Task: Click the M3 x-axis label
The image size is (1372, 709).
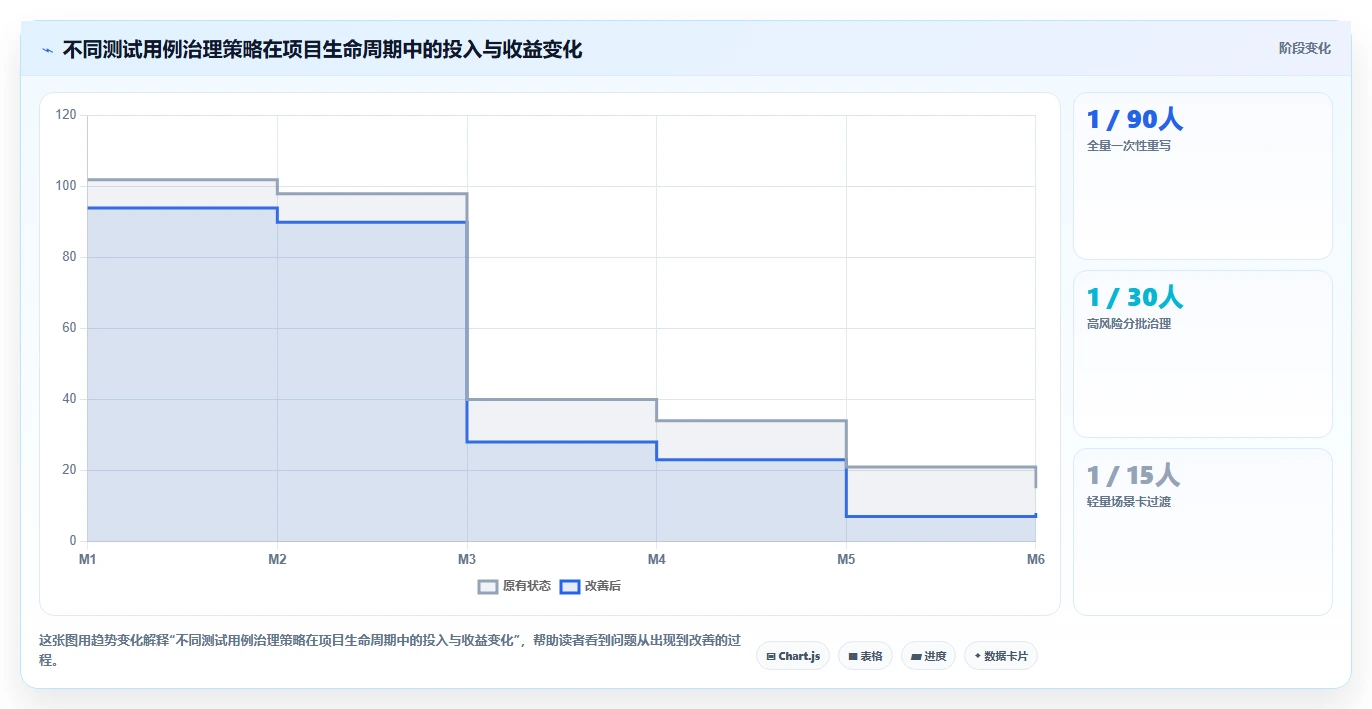Action: point(467,559)
